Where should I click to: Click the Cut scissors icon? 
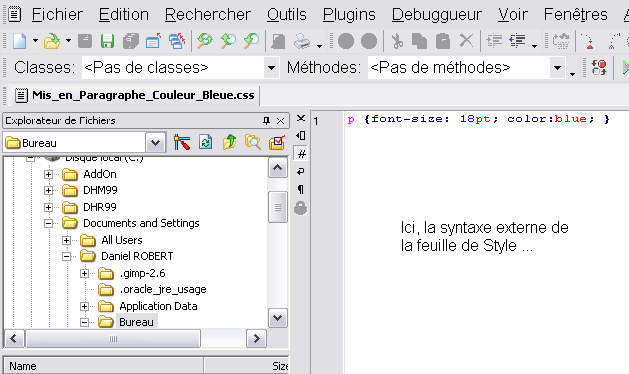coord(397,41)
